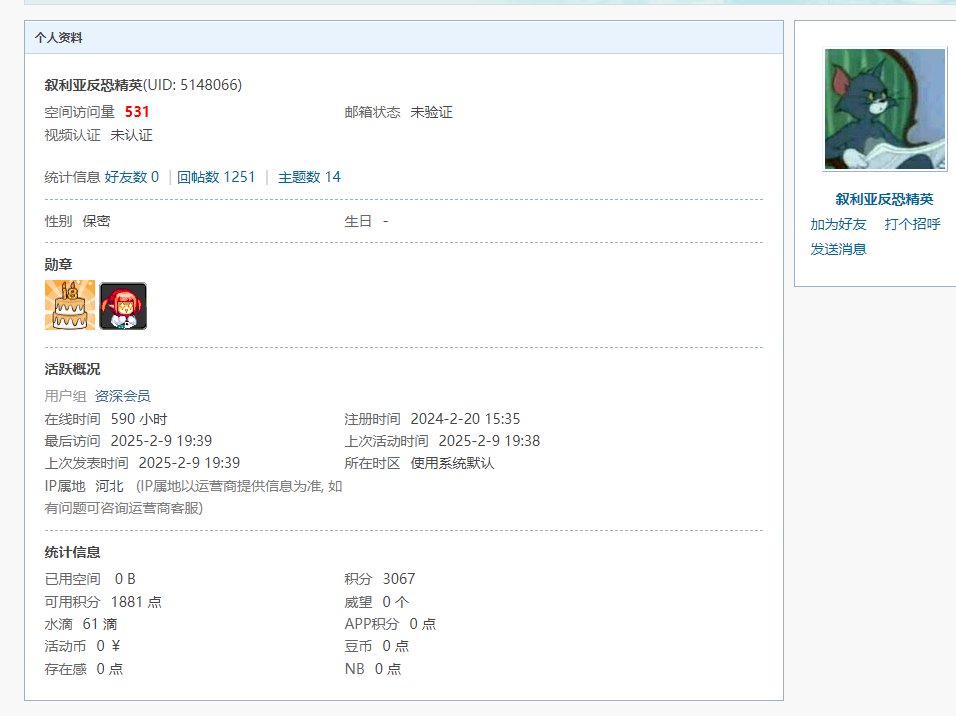Image resolution: width=956 pixels, height=716 pixels.
Task: Click the birthday cake medal icon
Action: (70, 305)
